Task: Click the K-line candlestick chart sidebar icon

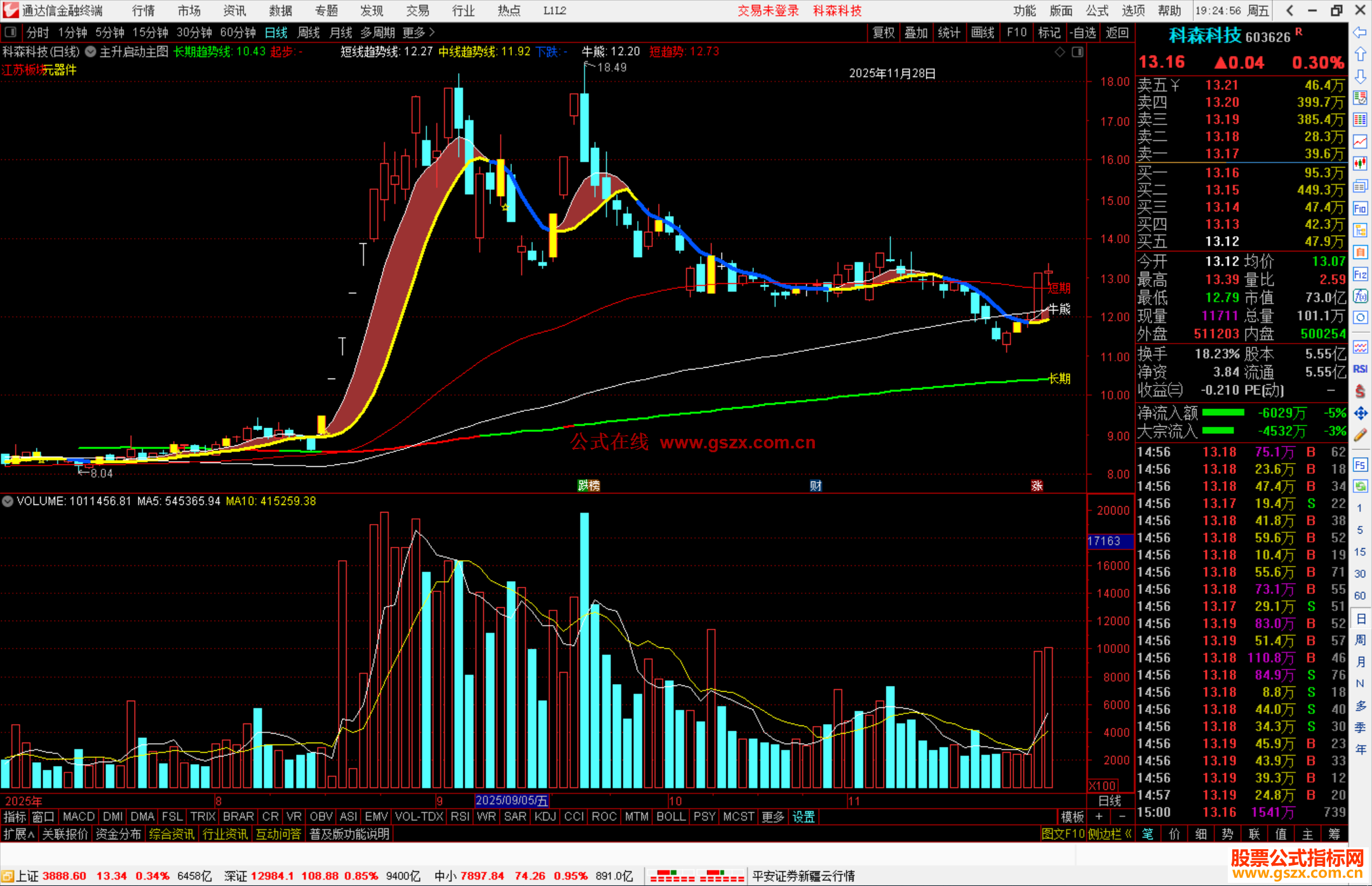Action: tap(1360, 164)
